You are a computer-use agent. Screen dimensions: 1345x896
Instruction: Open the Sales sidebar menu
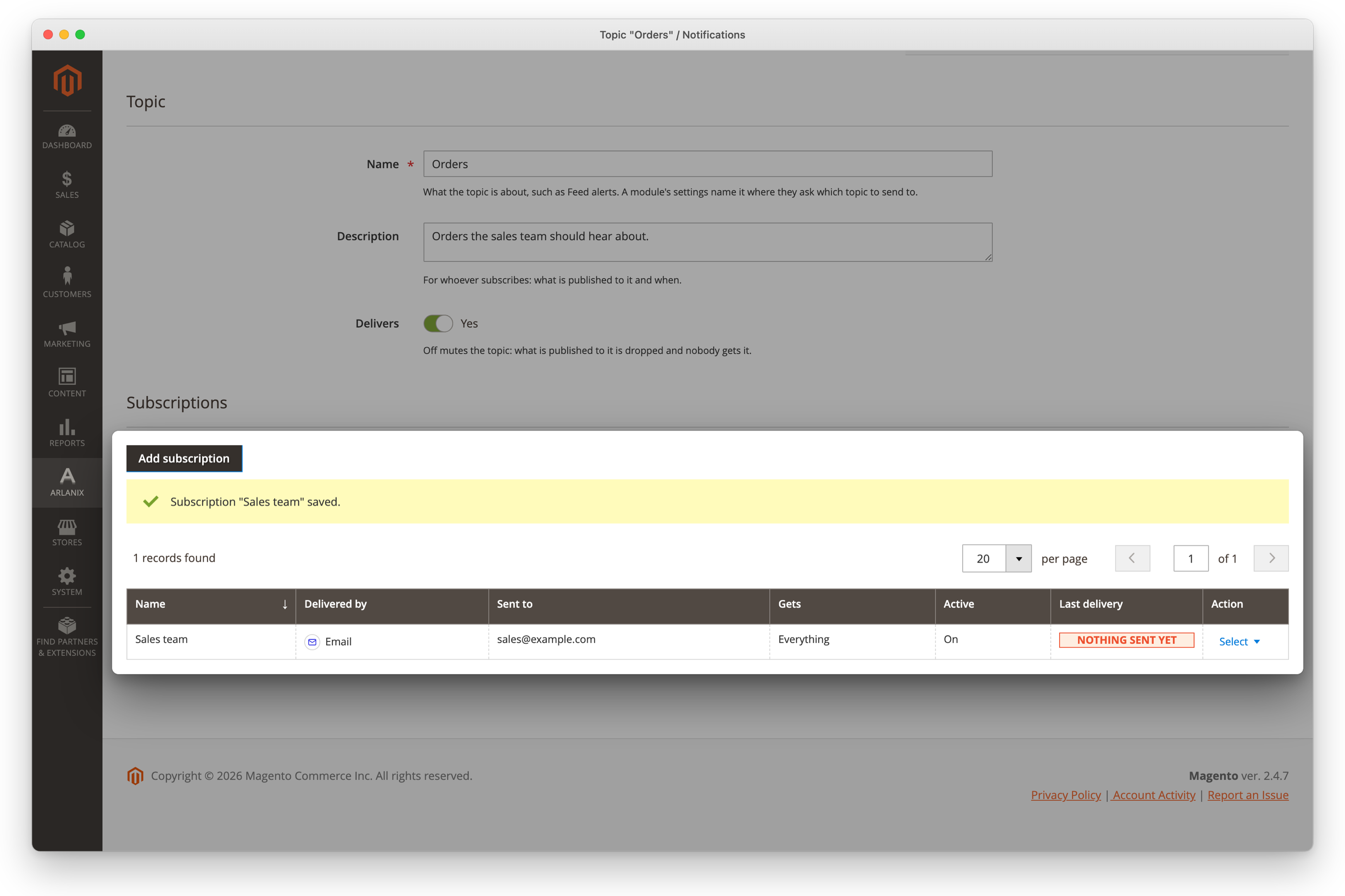(67, 185)
